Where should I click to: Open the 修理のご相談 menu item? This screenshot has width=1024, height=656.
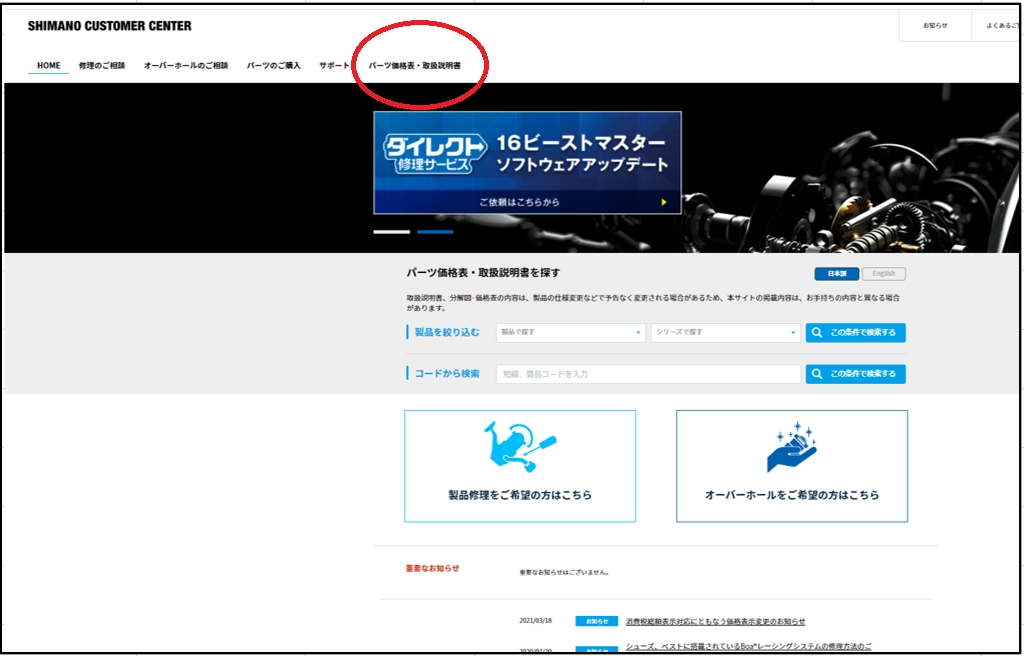pyautogui.click(x=102, y=65)
